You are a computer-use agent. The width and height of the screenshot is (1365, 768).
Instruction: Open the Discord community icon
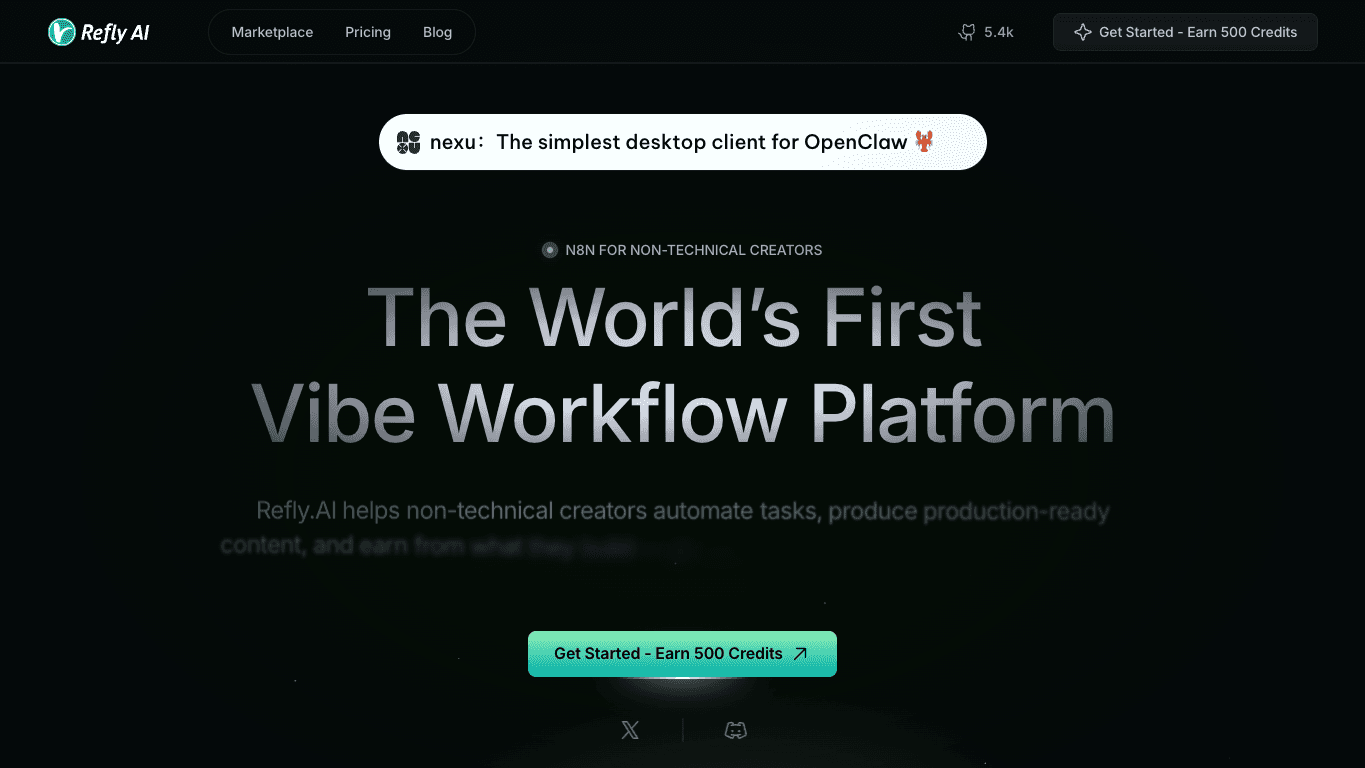736,731
